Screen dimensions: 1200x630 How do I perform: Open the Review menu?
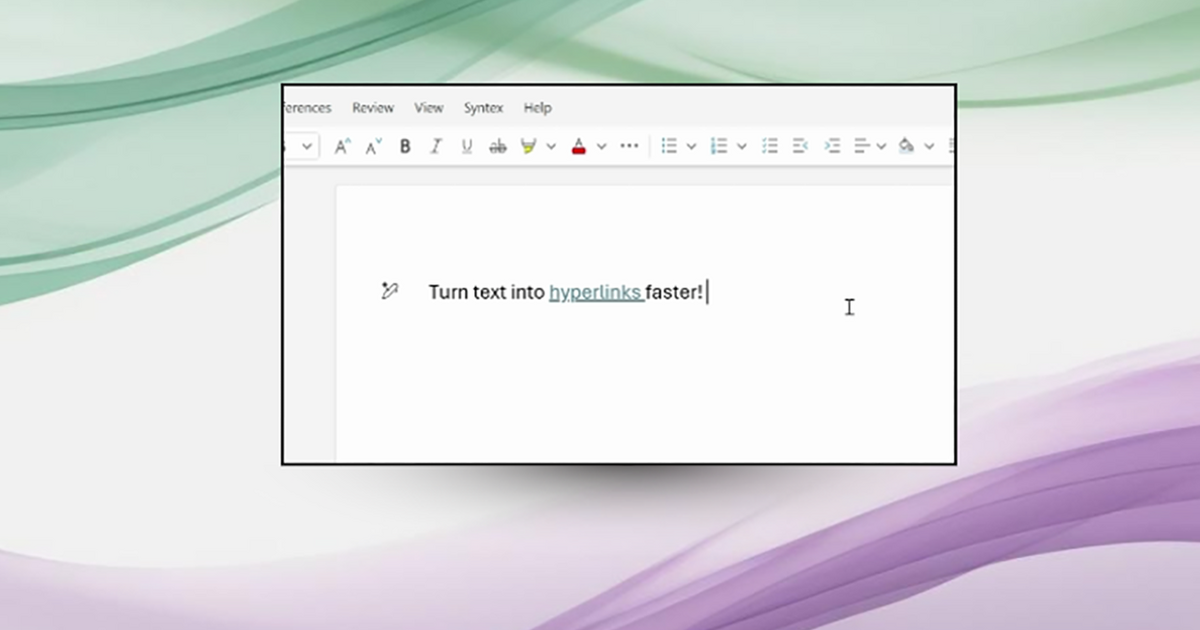coord(372,107)
